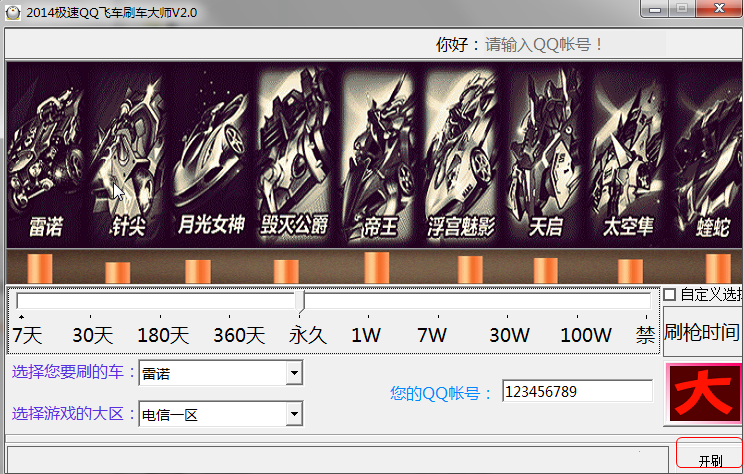Choose the 浮宫魅影 car image
Viewport: 744px width, 474px height.
[461, 155]
